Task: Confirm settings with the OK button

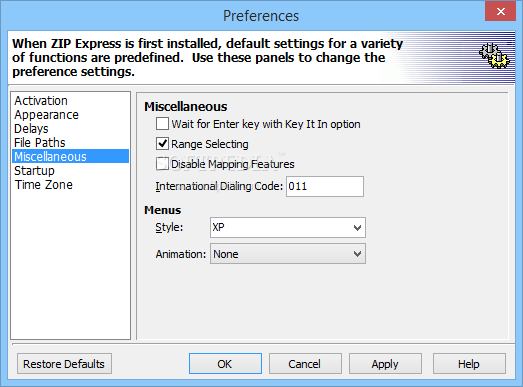Action: (225, 364)
